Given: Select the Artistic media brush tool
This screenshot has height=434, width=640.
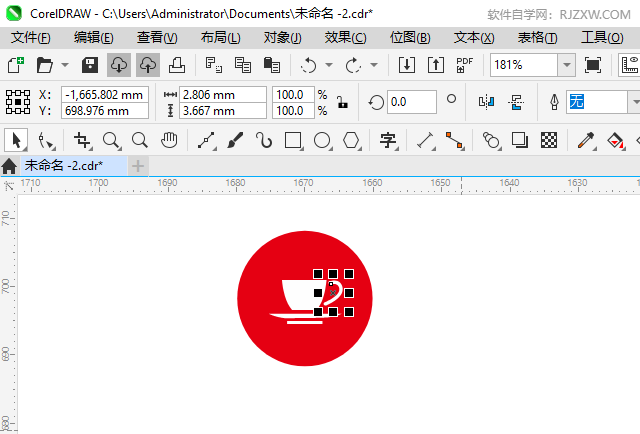Looking at the screenshot, I should coord(235,140).
